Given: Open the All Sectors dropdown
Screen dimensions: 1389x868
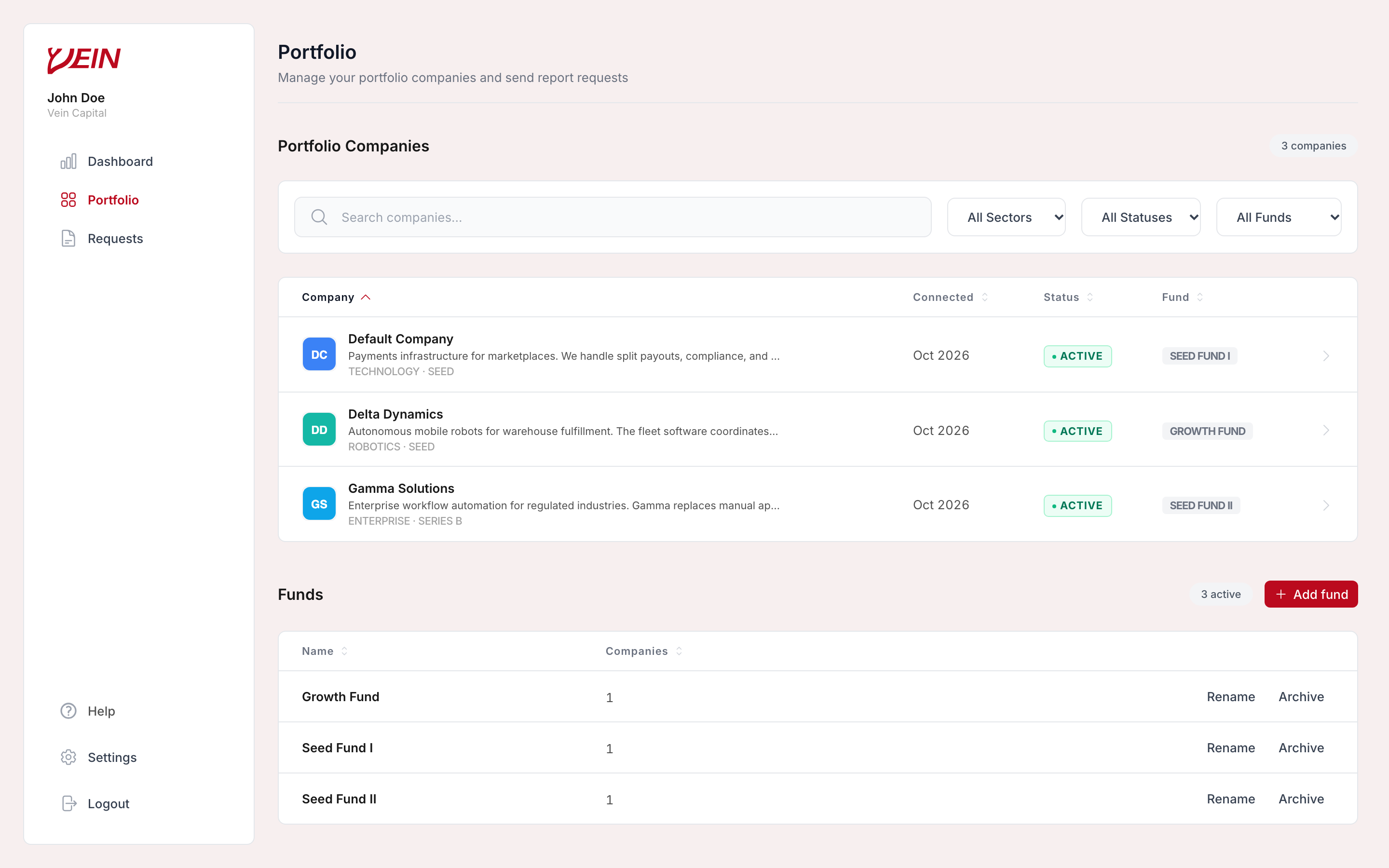Looking at the screenshot, I should (1006, 217).
